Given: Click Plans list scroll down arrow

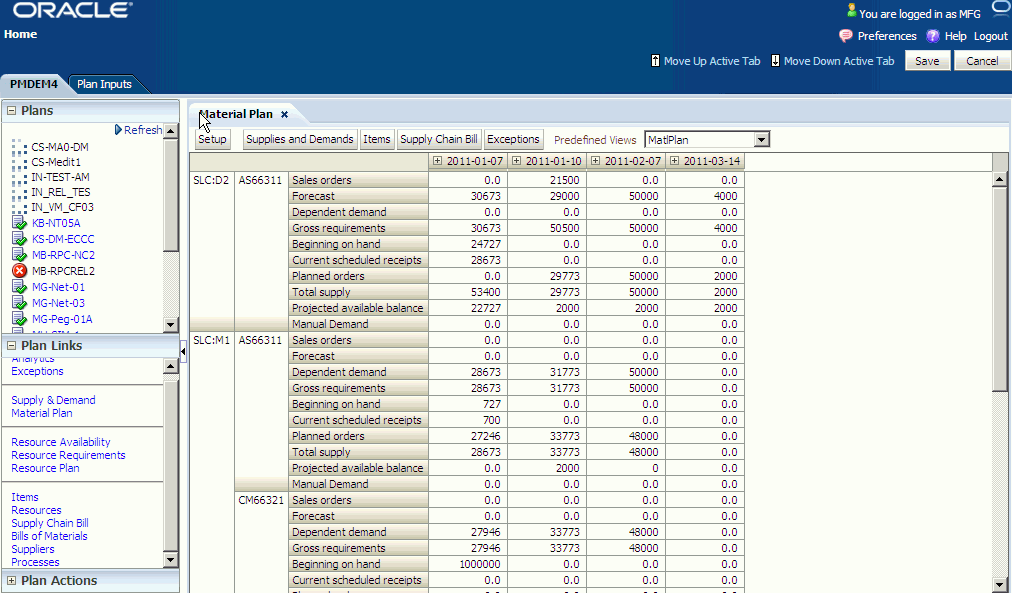Looking at the screenshot, I should [x=171, y=325].
